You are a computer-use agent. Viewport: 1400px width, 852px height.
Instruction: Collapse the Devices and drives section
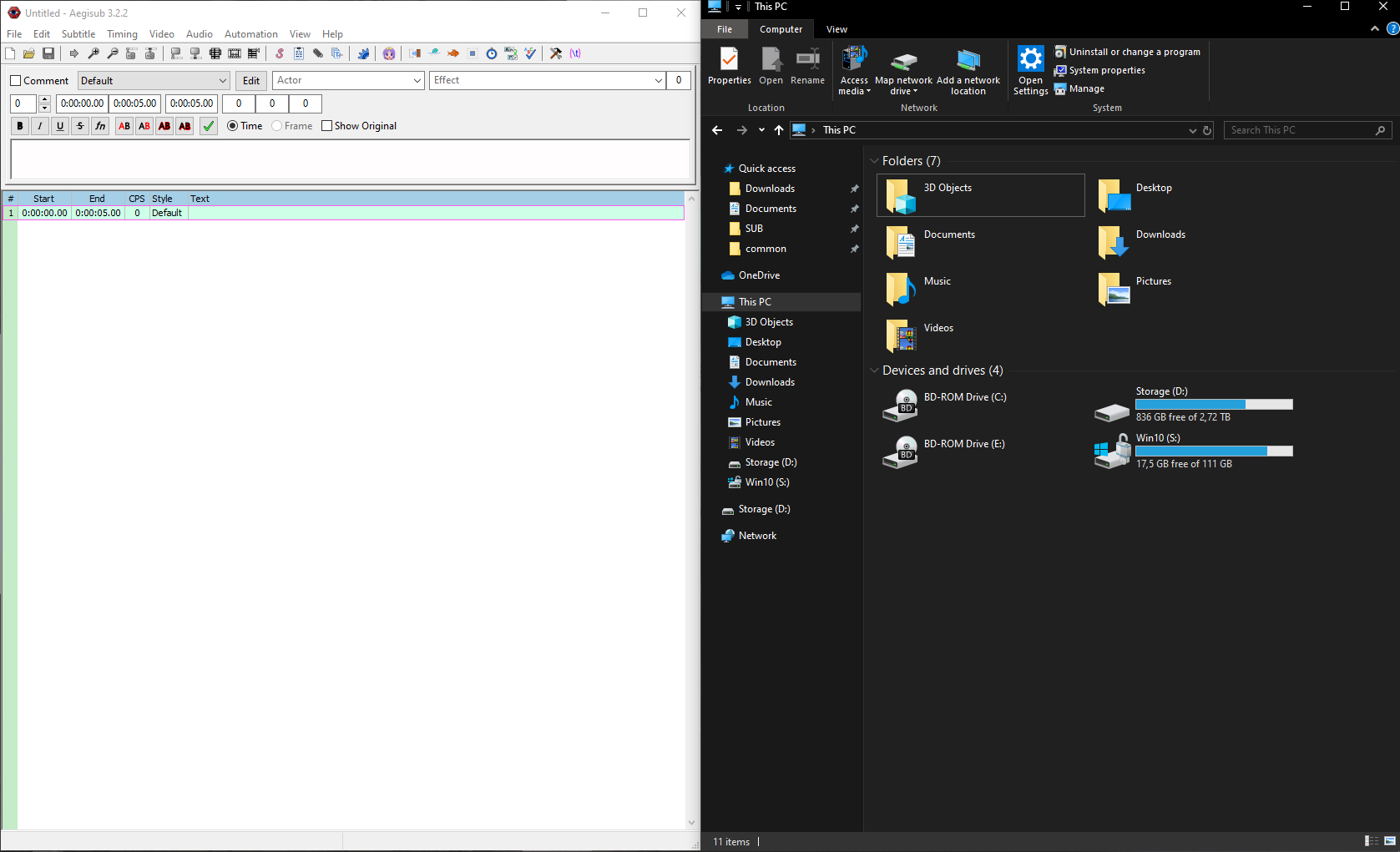875,370
